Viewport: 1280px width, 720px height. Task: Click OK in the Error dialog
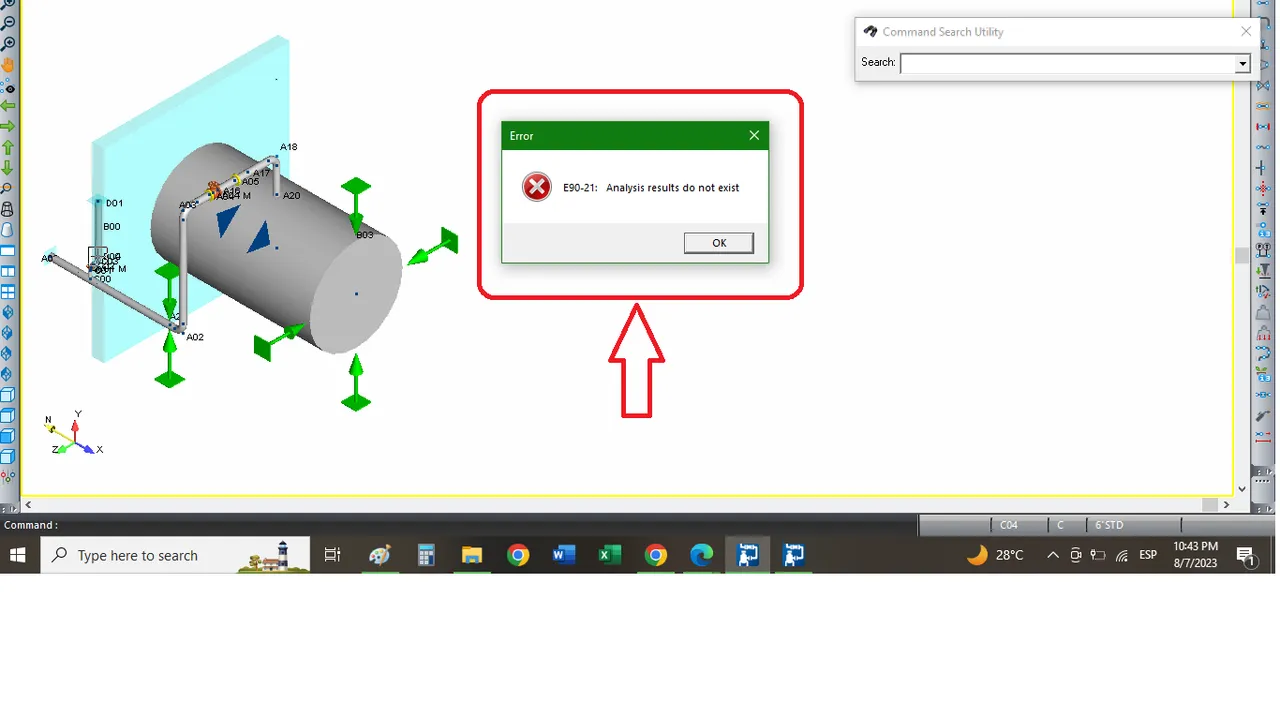(719, 243)
